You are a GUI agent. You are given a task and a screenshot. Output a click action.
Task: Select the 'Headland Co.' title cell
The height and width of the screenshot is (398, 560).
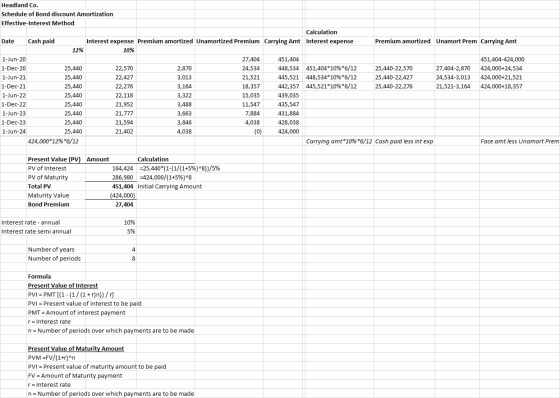pos(20,5)
